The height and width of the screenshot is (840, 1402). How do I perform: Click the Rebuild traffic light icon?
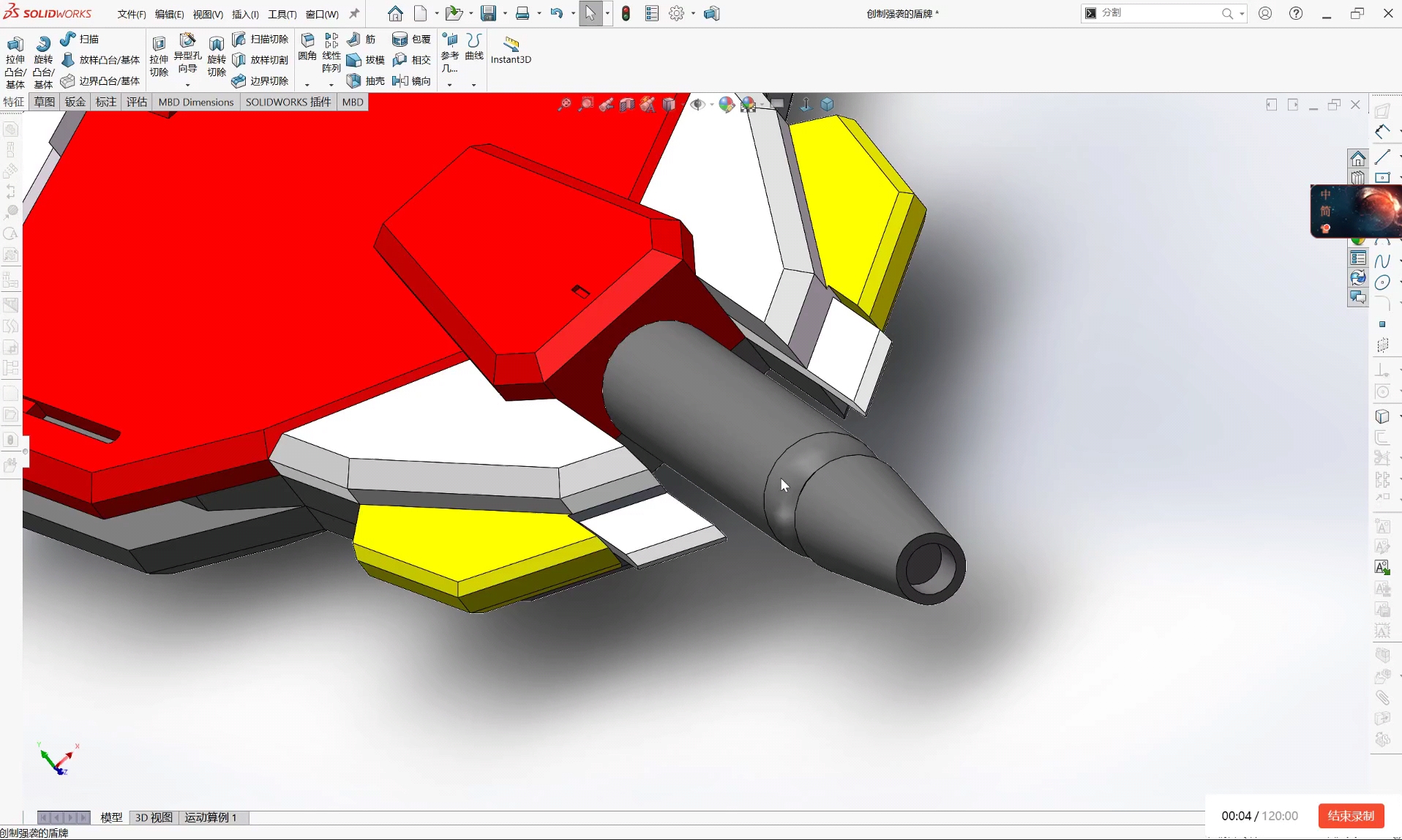[x=626, y=13]
